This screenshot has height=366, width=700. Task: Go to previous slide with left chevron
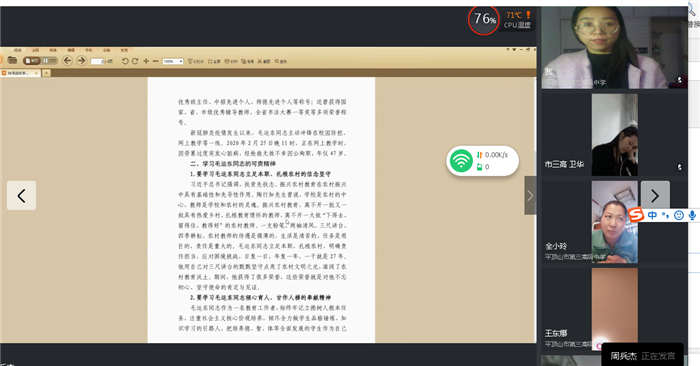[21, 195]
